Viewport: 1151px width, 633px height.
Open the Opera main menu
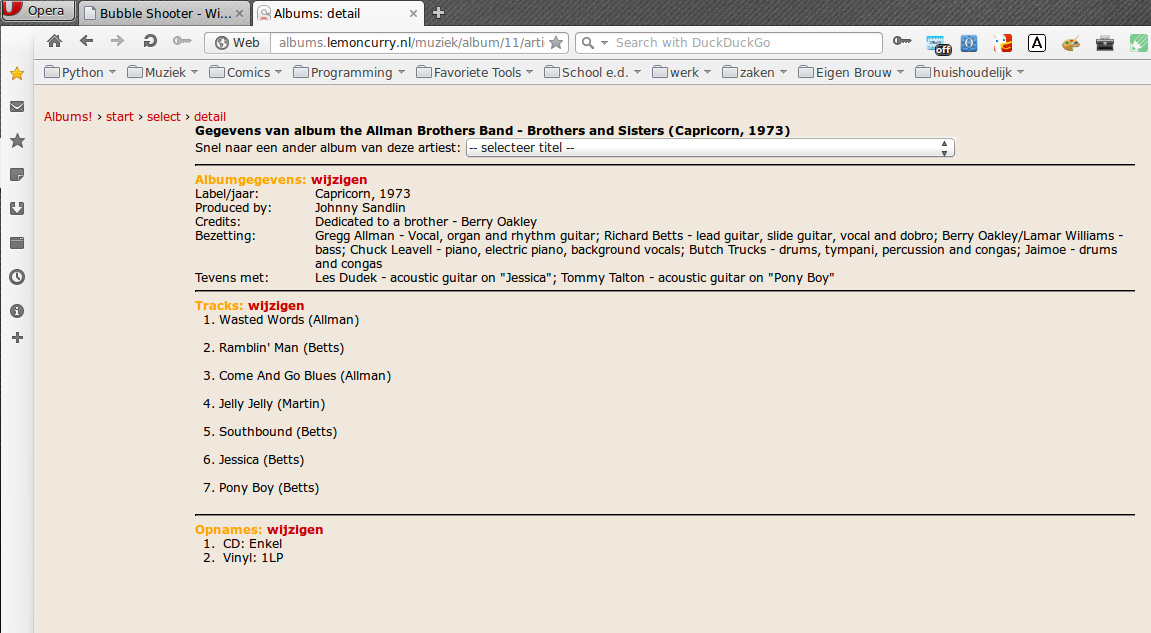[37, 11]
